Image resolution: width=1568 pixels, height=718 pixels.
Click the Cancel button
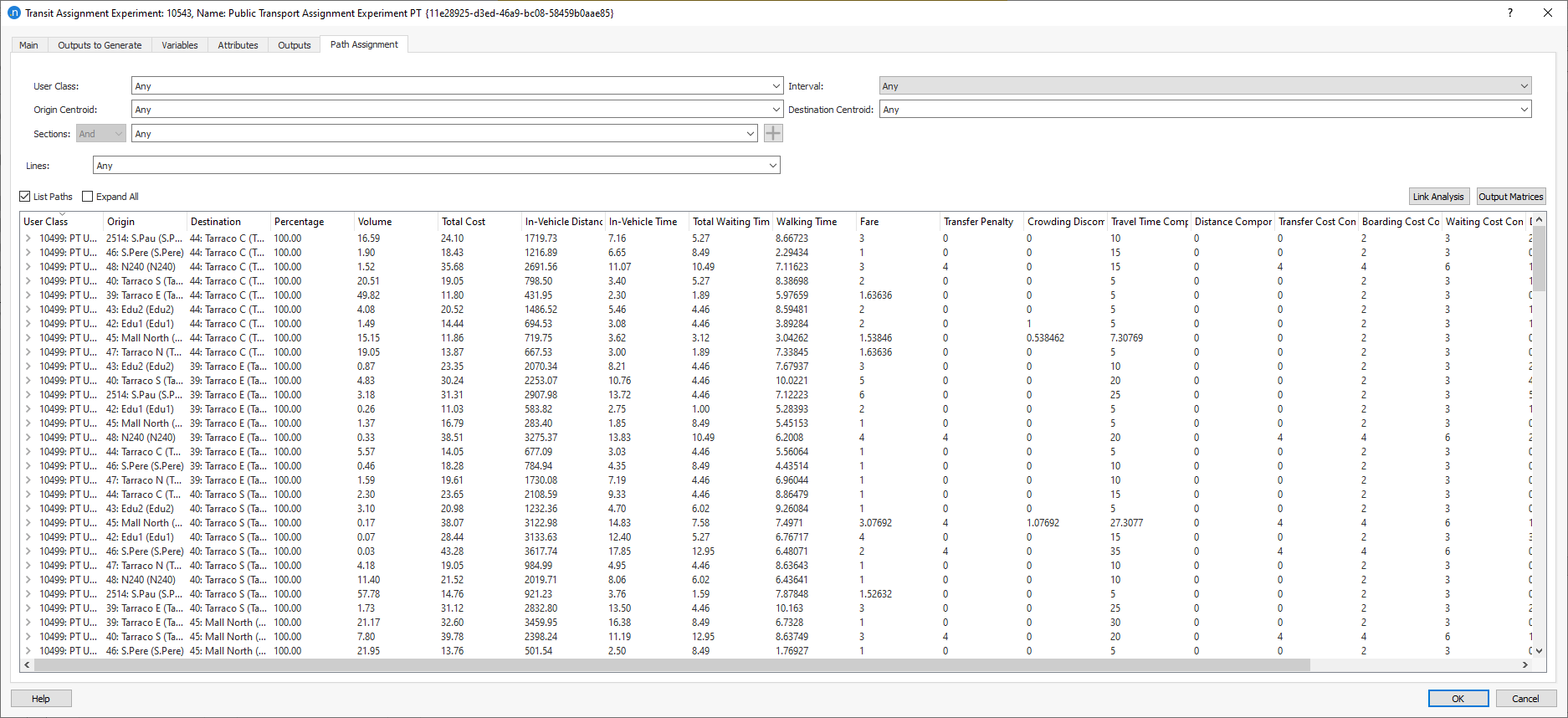[1525, 699]
